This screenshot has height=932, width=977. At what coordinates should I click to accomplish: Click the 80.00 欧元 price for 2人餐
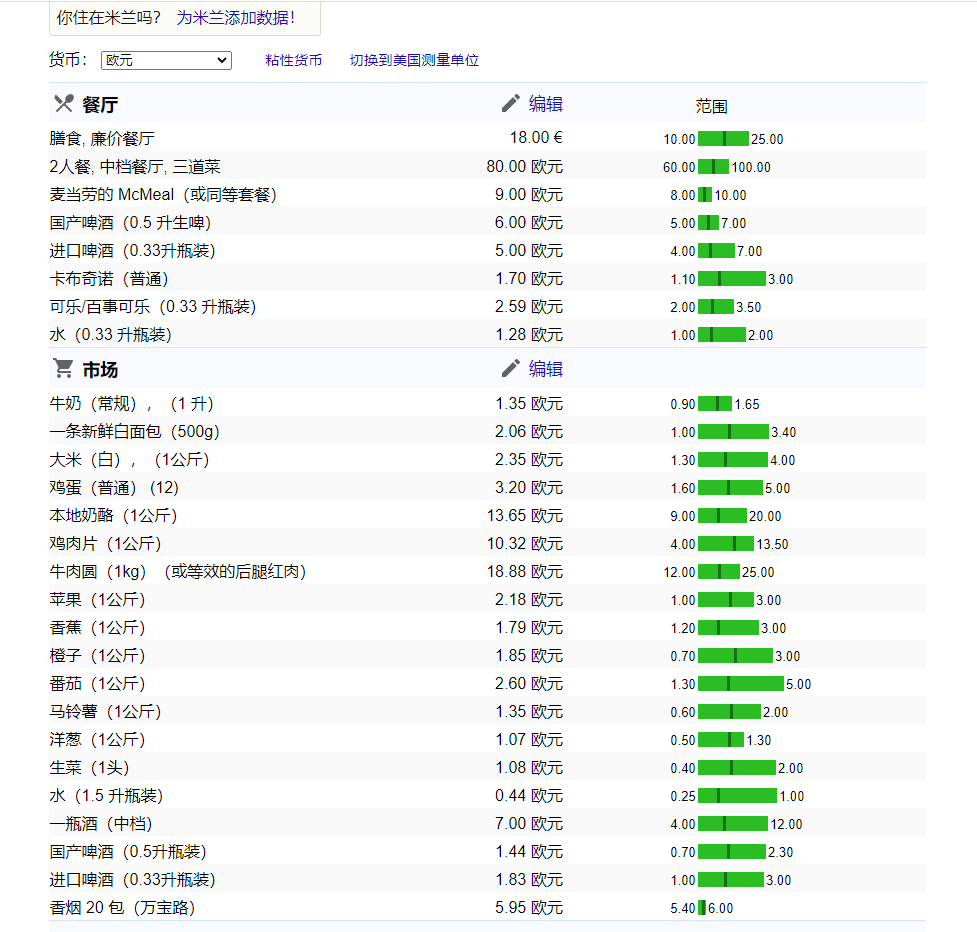pyautogui.click(x=526, y=166)
